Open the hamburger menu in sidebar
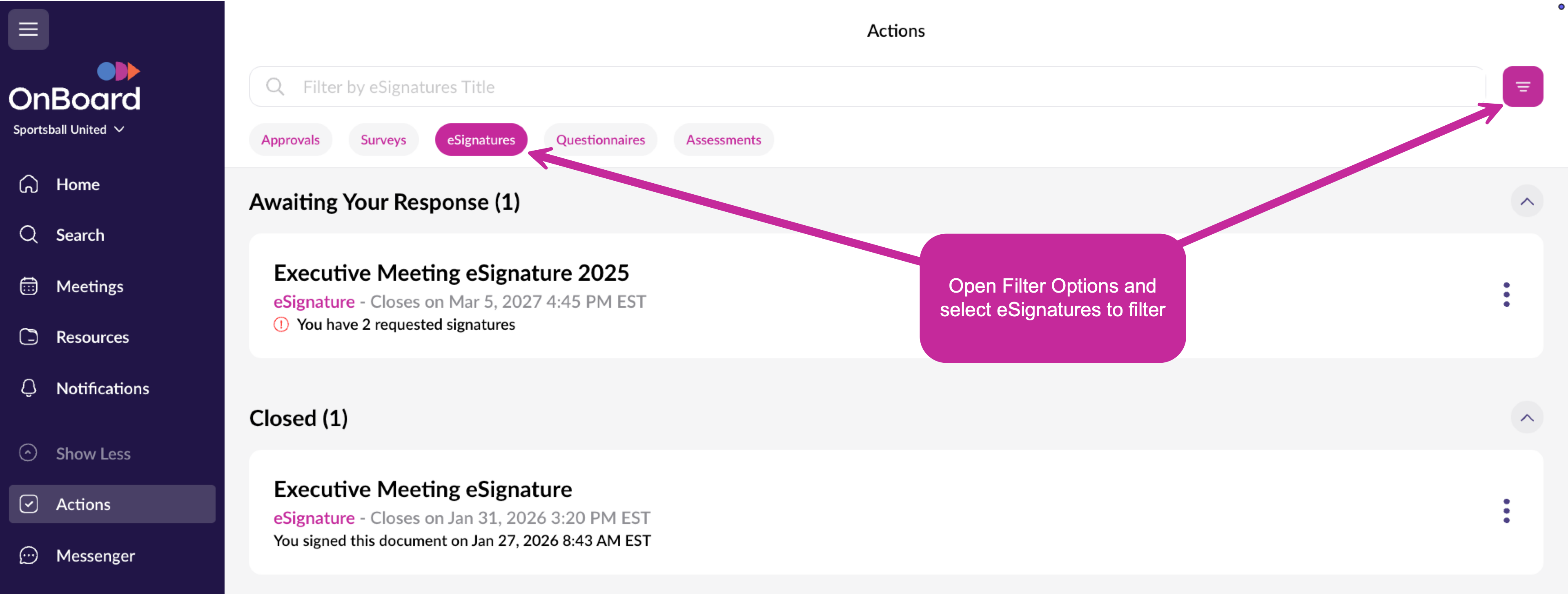Viewport: 1568px width, 595px height. [28, 29]
